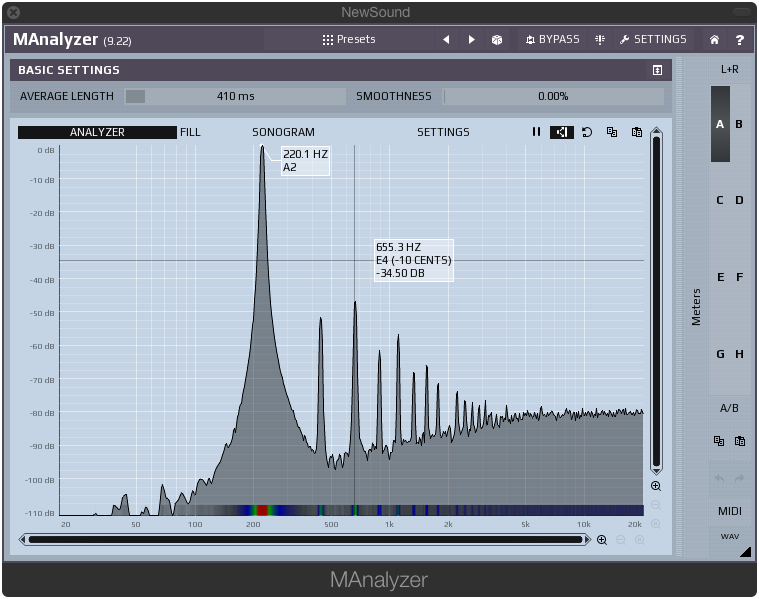Paste analyzer data using clipboard icon
The width and height of the screenshot is (759, 599).
[637, 132]
